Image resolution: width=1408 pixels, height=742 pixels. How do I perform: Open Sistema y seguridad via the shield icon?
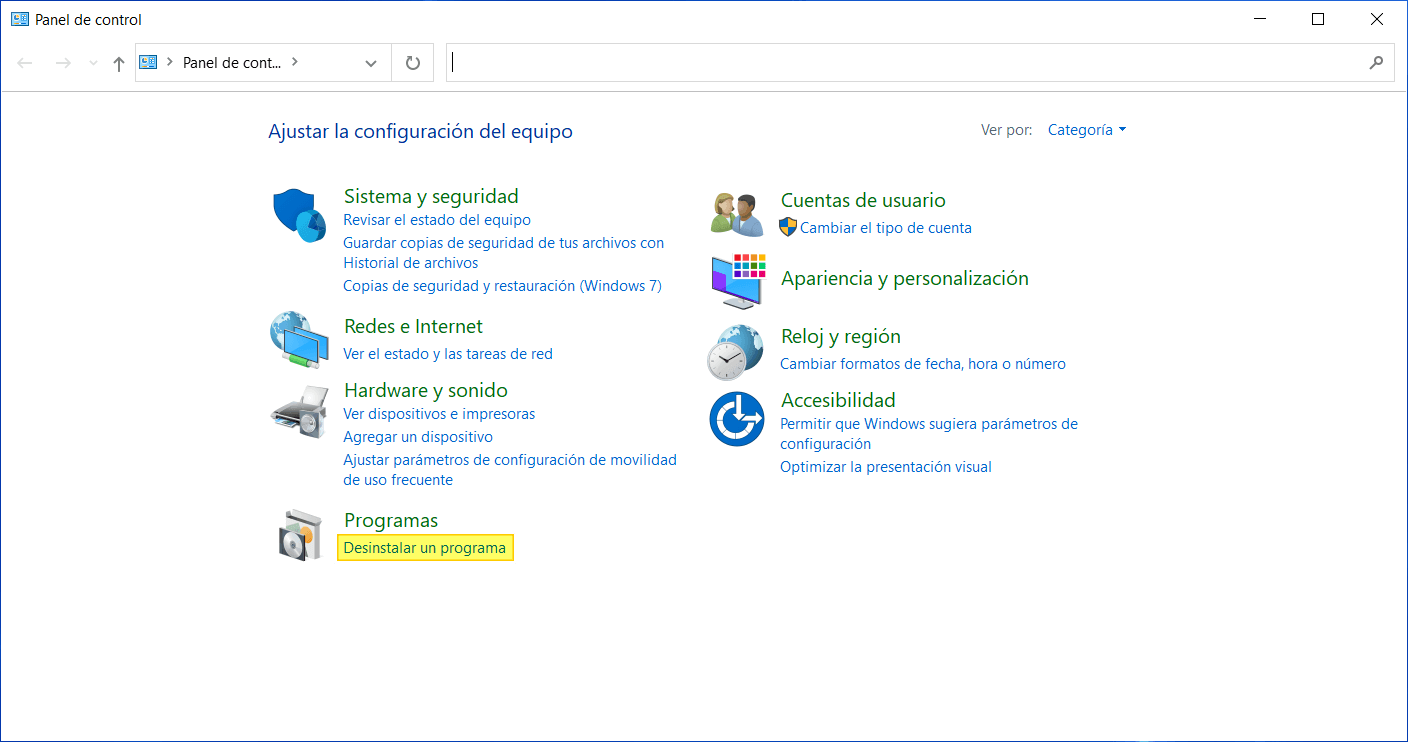coord(298,213)
